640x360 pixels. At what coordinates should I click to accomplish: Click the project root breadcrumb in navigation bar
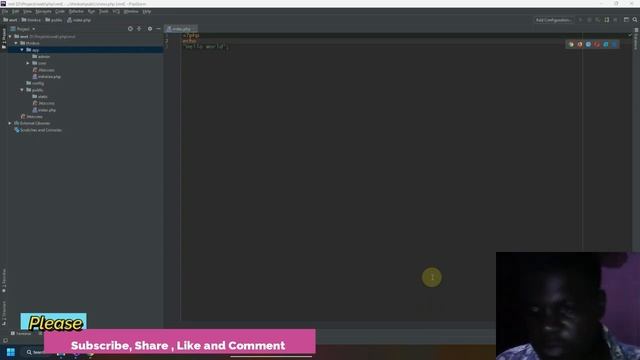coord(10,20)
